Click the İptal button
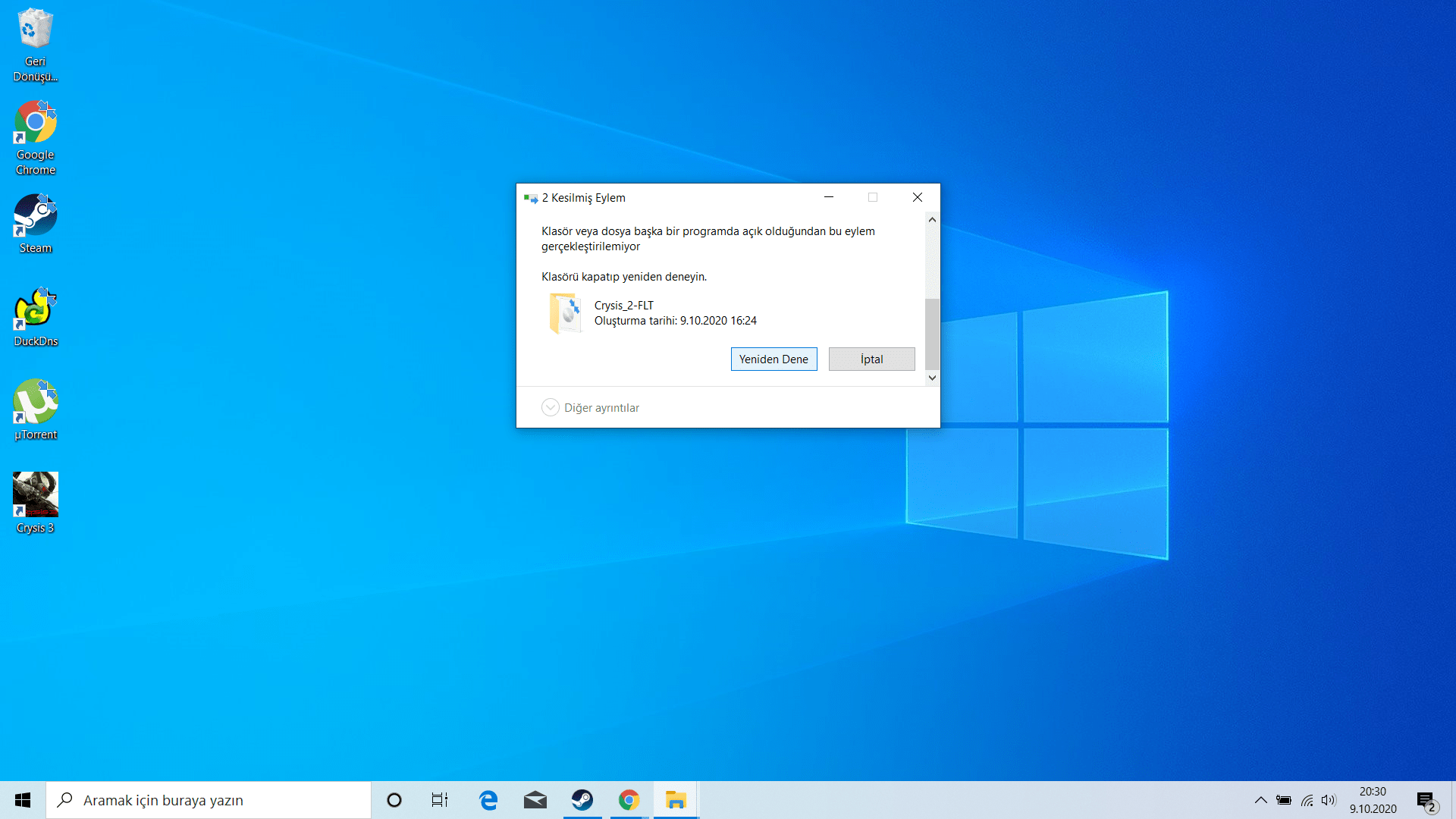This screenshot has height=819, width=1456. click(x=871, y=359)
